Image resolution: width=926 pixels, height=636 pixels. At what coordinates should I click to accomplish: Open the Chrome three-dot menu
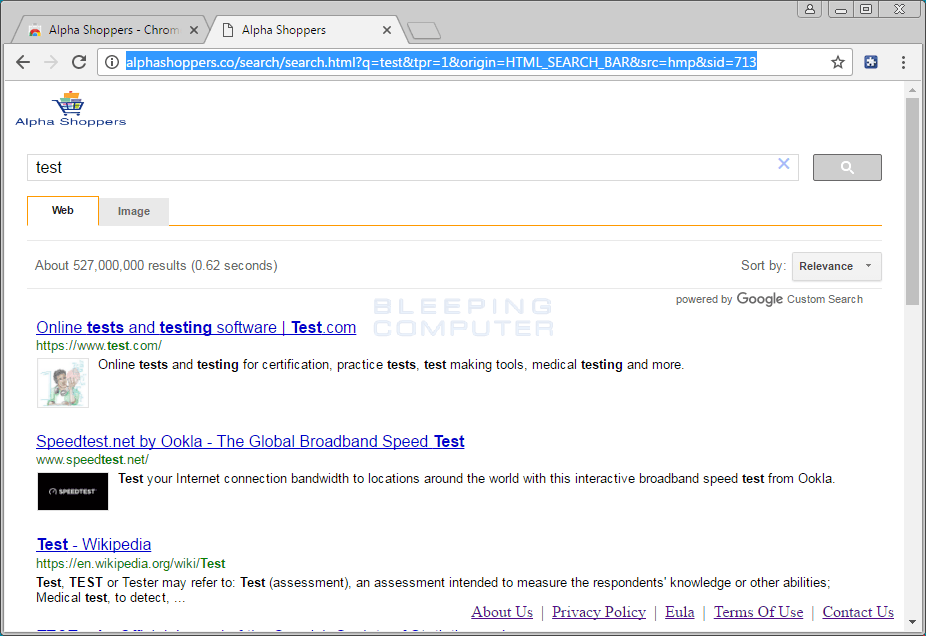903,62
